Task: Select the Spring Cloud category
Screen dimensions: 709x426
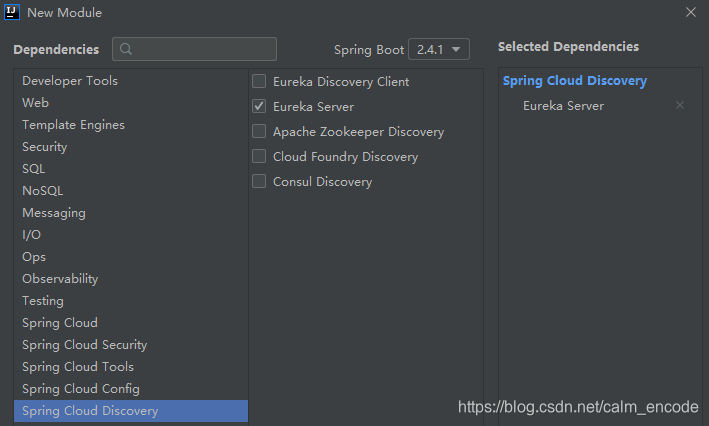Action: (131, 323)
